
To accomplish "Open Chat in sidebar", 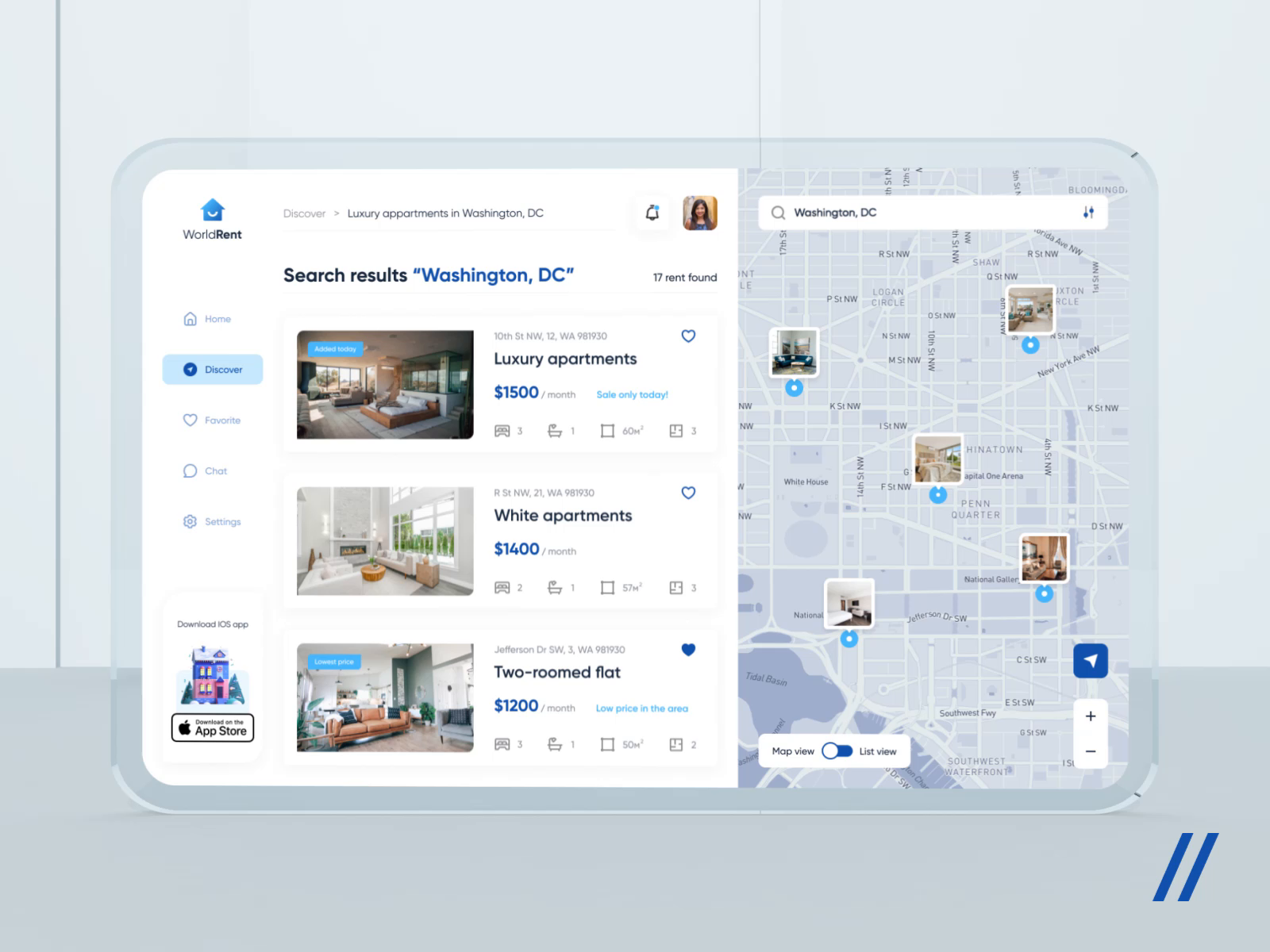I will 206,471.
